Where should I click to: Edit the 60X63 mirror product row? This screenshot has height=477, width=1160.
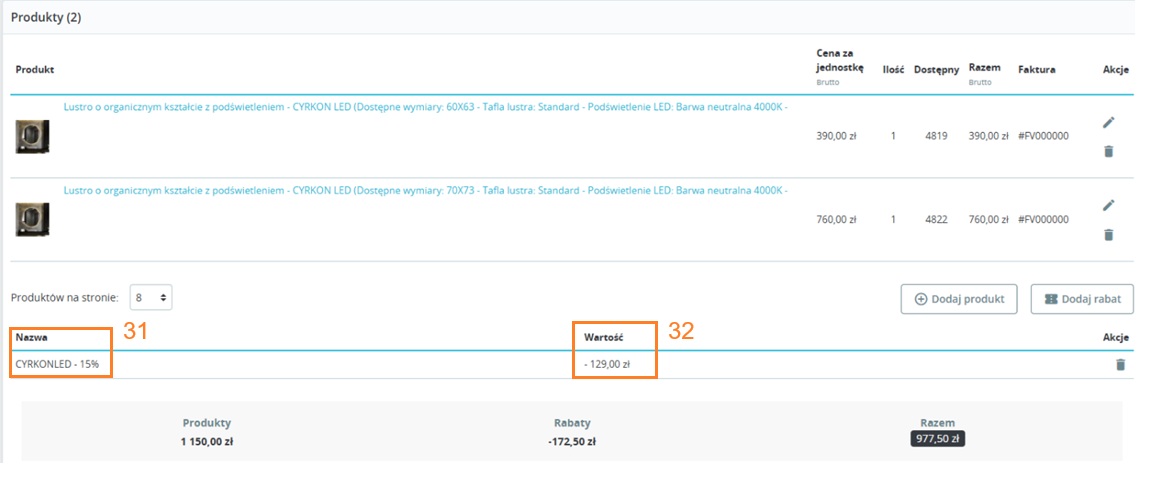click(x=1108, y=122)
